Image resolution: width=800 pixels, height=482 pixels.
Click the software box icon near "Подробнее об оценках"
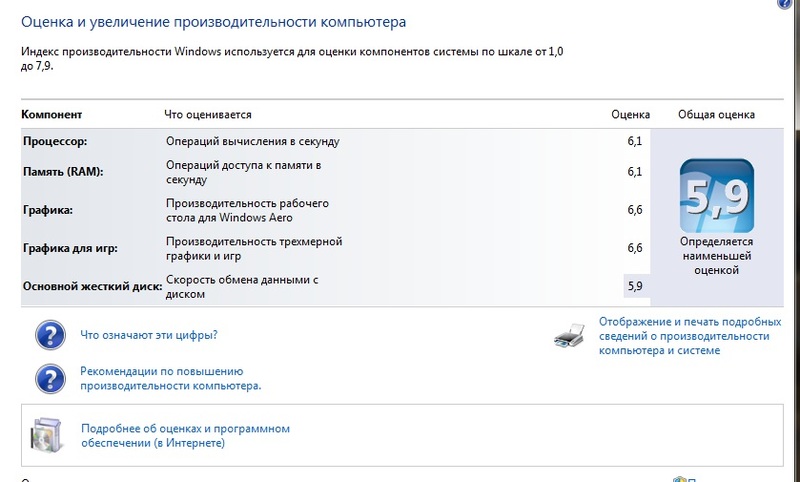coord(47,435)
